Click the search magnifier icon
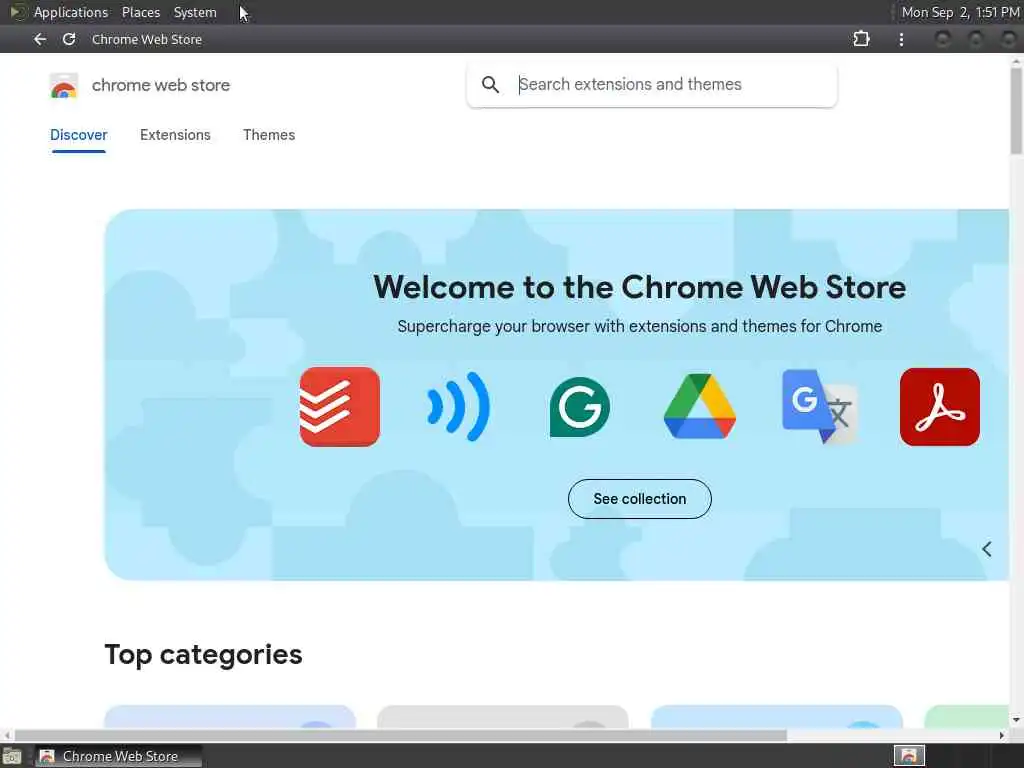The height and width of the screenshot is (768, 1024). [490, 84]
